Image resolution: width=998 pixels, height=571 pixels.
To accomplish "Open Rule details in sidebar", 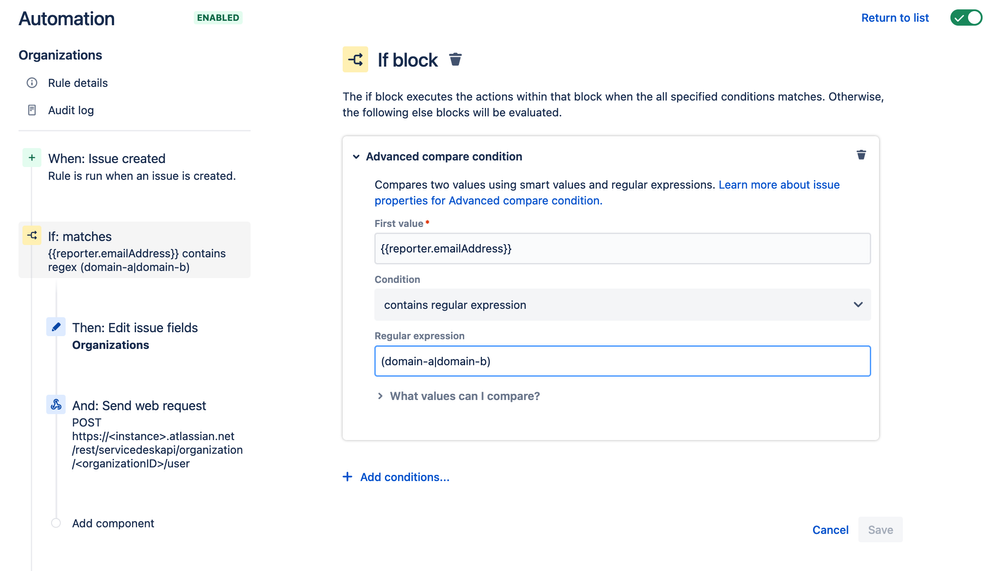I will [x=78, y=83].
